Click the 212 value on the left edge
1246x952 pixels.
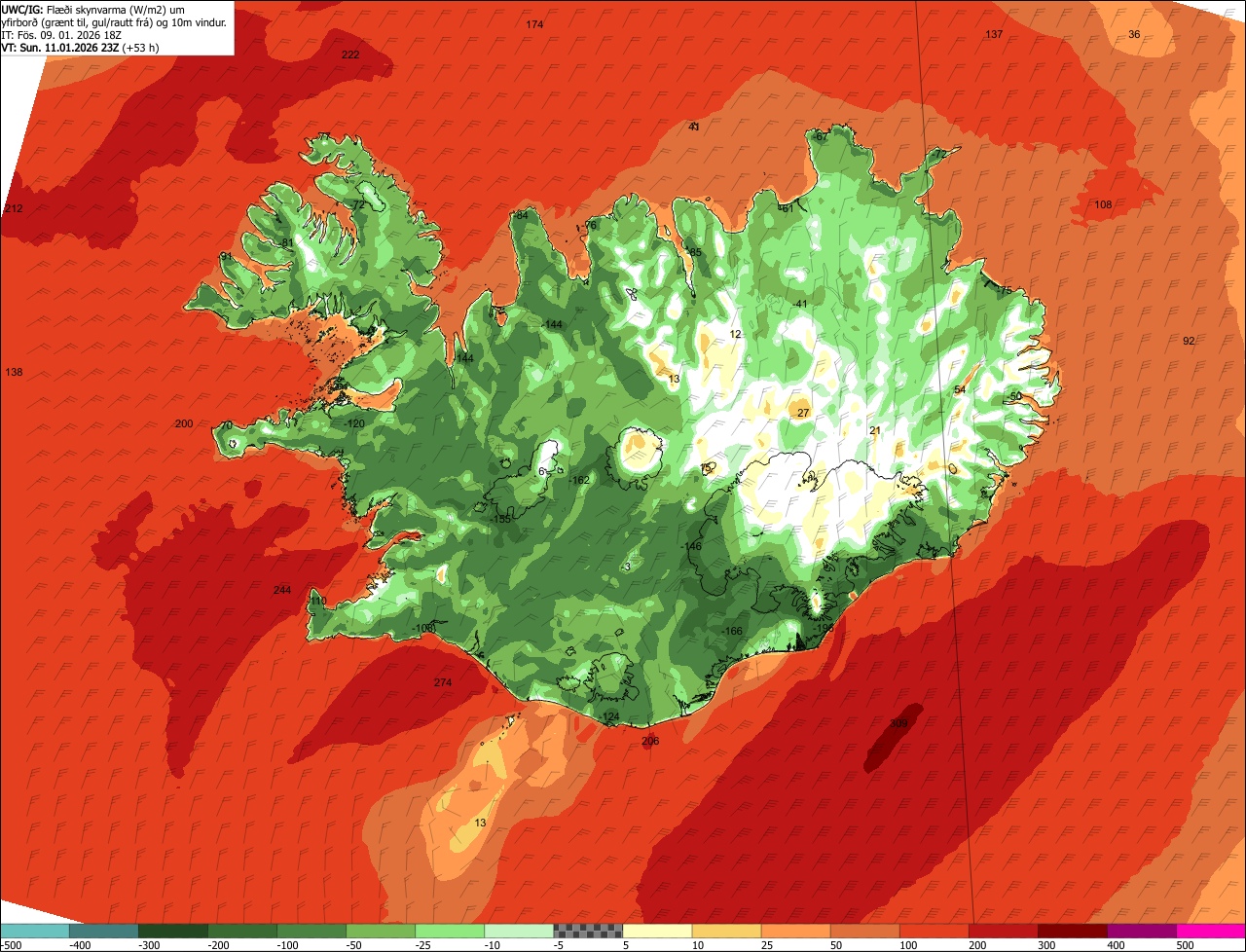point(14,209)
